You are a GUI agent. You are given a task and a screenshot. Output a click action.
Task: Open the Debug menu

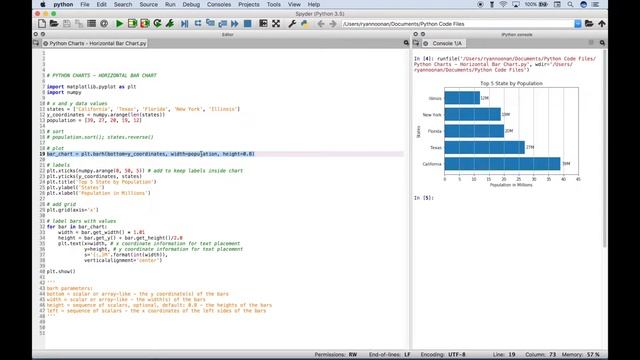pyautogui.click(x=191, y=4)
